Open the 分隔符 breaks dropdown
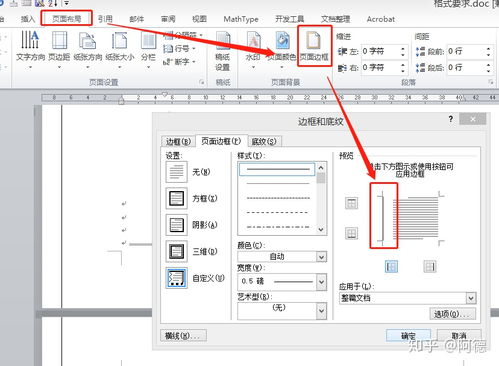The width and height of the screenshot is (499, 366). [183, 35]
